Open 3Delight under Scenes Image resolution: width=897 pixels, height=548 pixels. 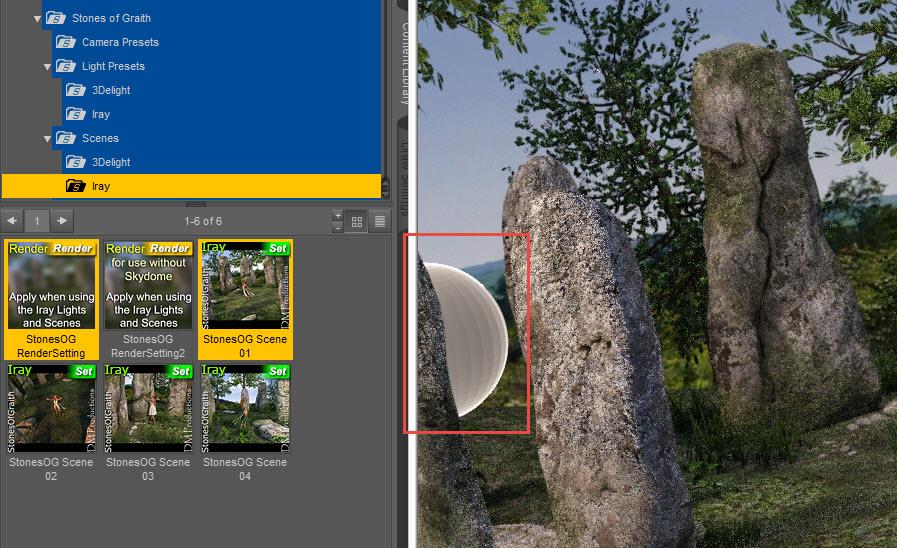click(x=111, y=162)
